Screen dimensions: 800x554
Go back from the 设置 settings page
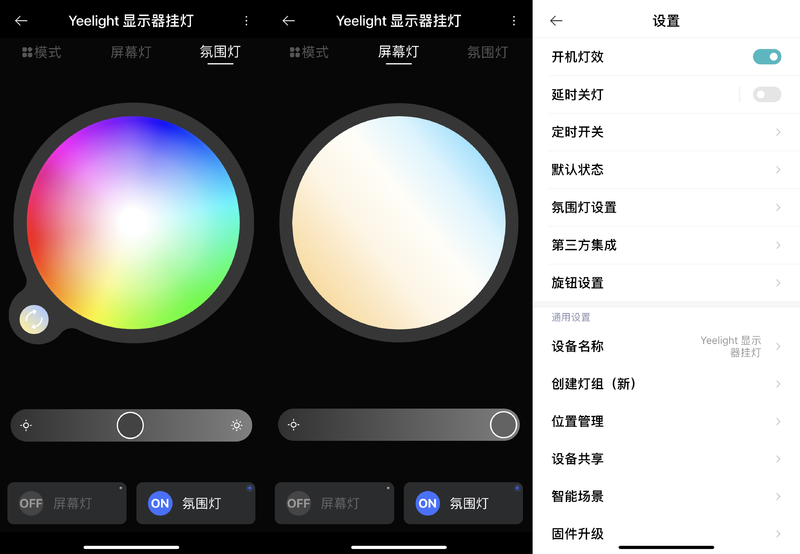pos(556,20)
